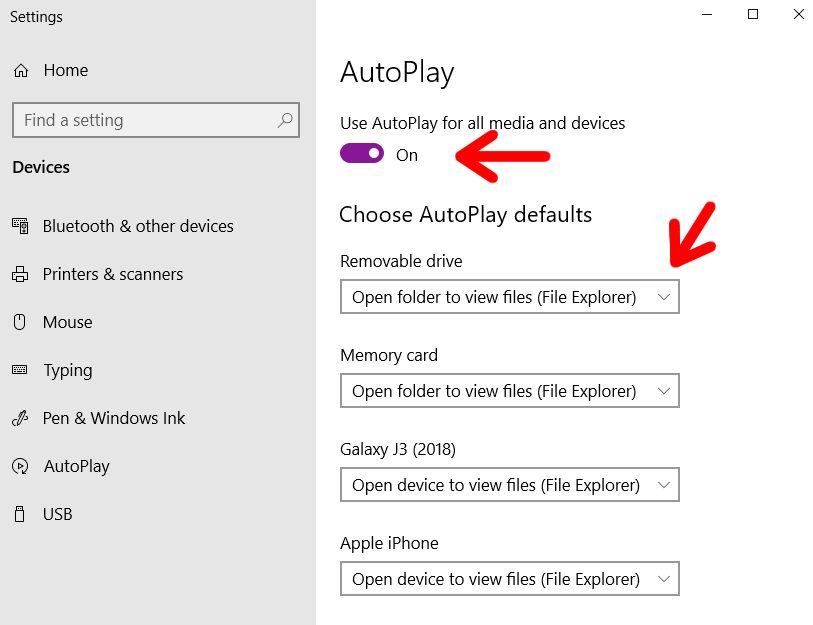Viewport: 813px width, 625px height.
Task: Expand the Removable drive dropdown
Action: (510, 297)
